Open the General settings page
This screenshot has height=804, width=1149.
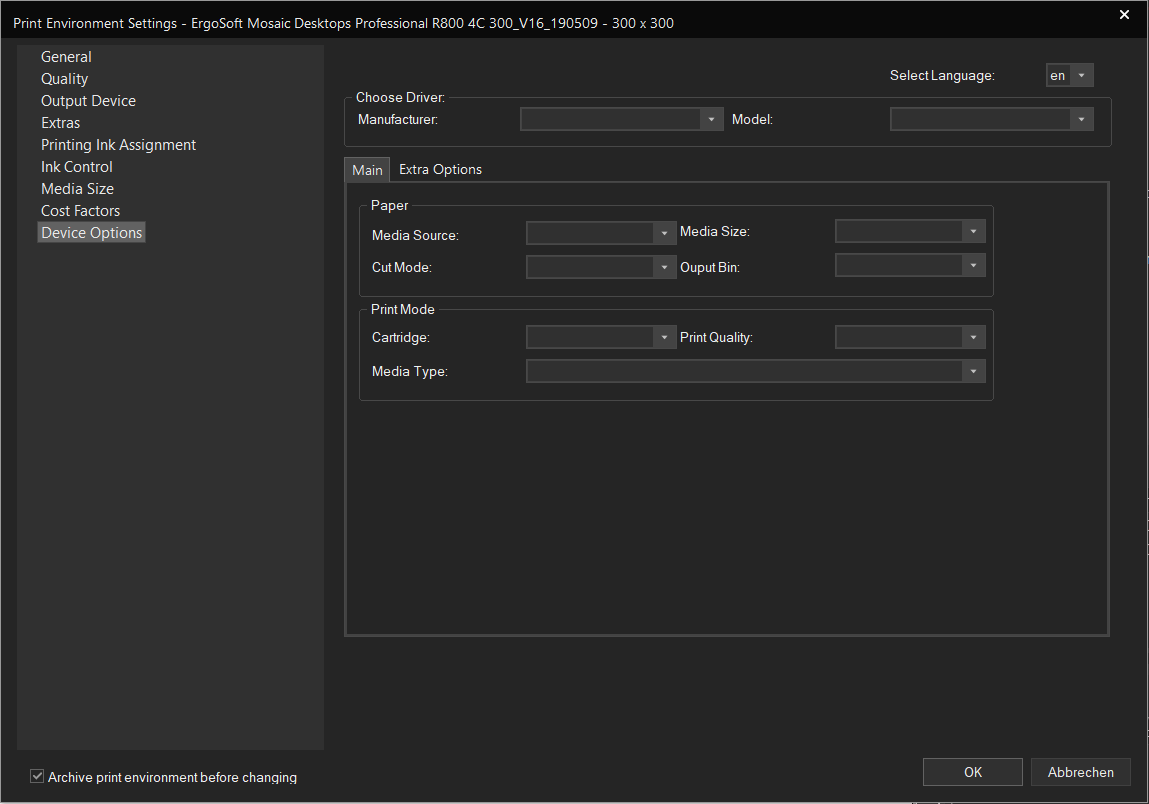(x=66, y=57)
